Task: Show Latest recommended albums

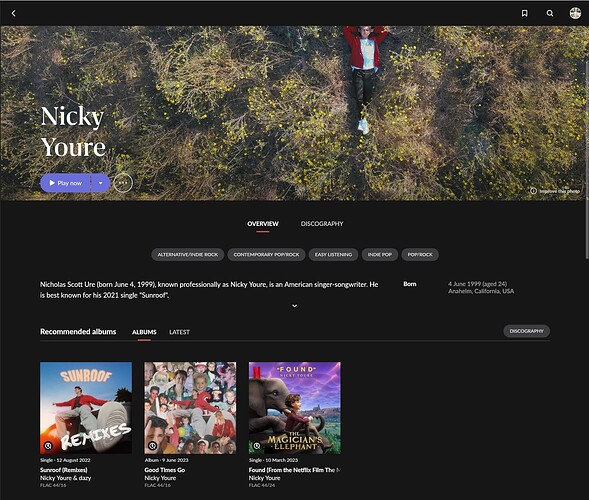Action: [179, 332]
